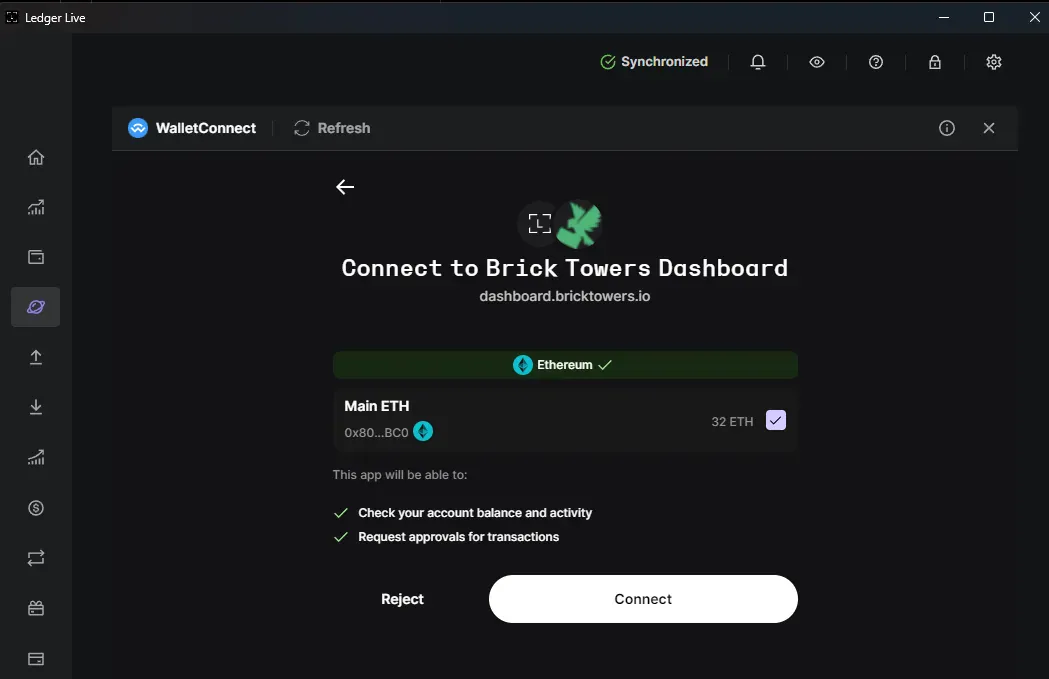Click the Synchronized status indicator
Screen dimensions: 1049x679
(x=654, y=62)
